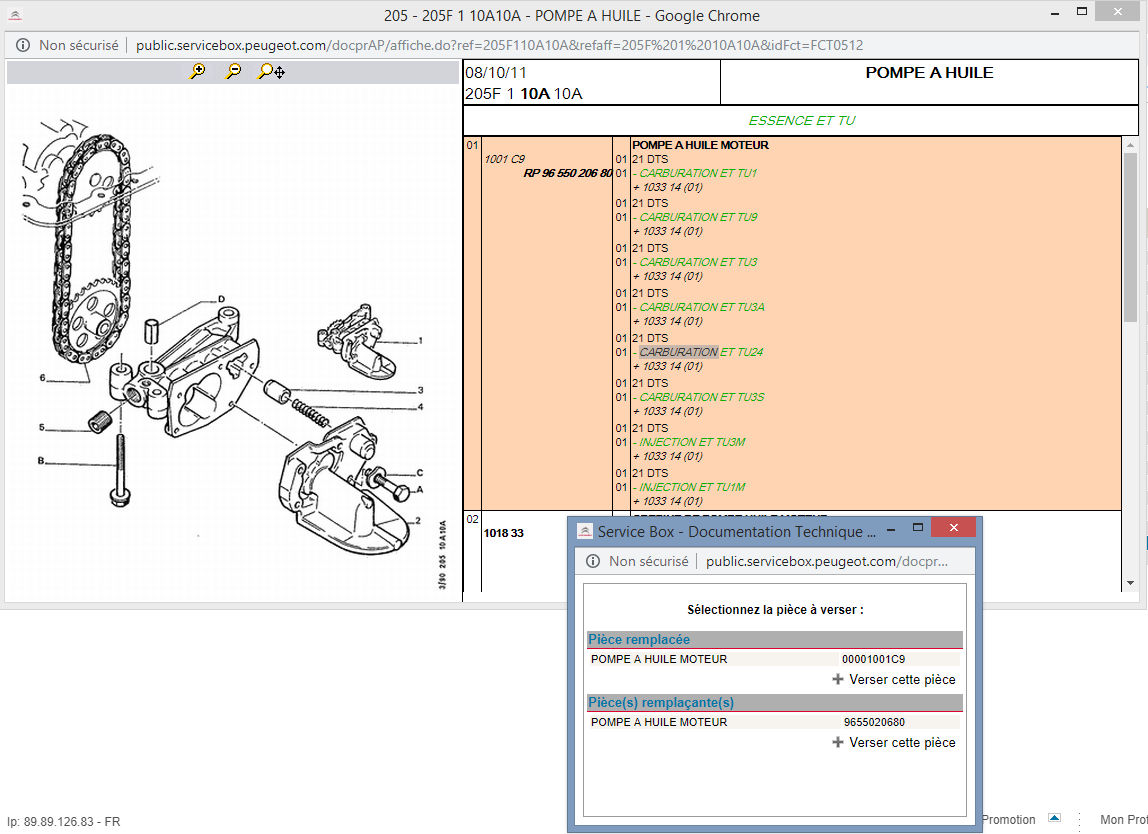The width and height of the screenshot is (1148, 834).
Task: Click the ESSENCE ET TU heading
Action: [801, 120]
